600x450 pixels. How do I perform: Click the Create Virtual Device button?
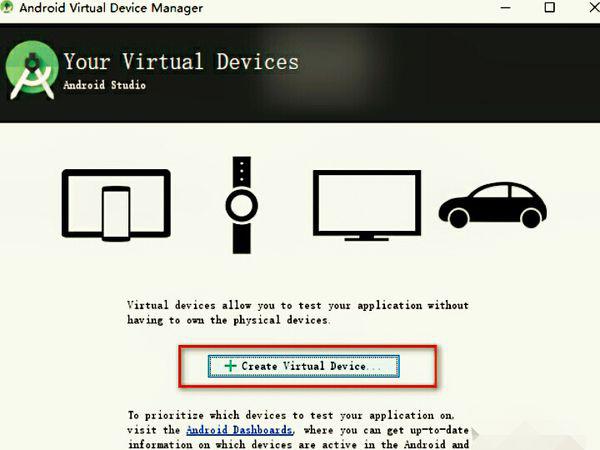point(303,366)
